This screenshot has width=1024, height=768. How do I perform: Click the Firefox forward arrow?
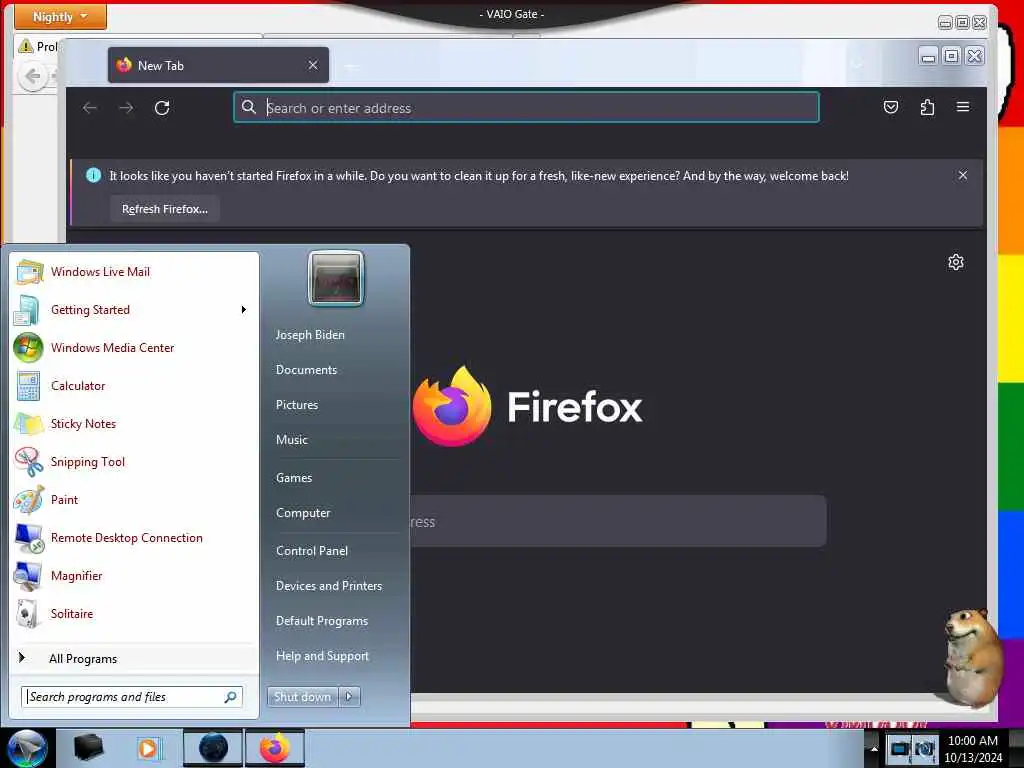126,108
